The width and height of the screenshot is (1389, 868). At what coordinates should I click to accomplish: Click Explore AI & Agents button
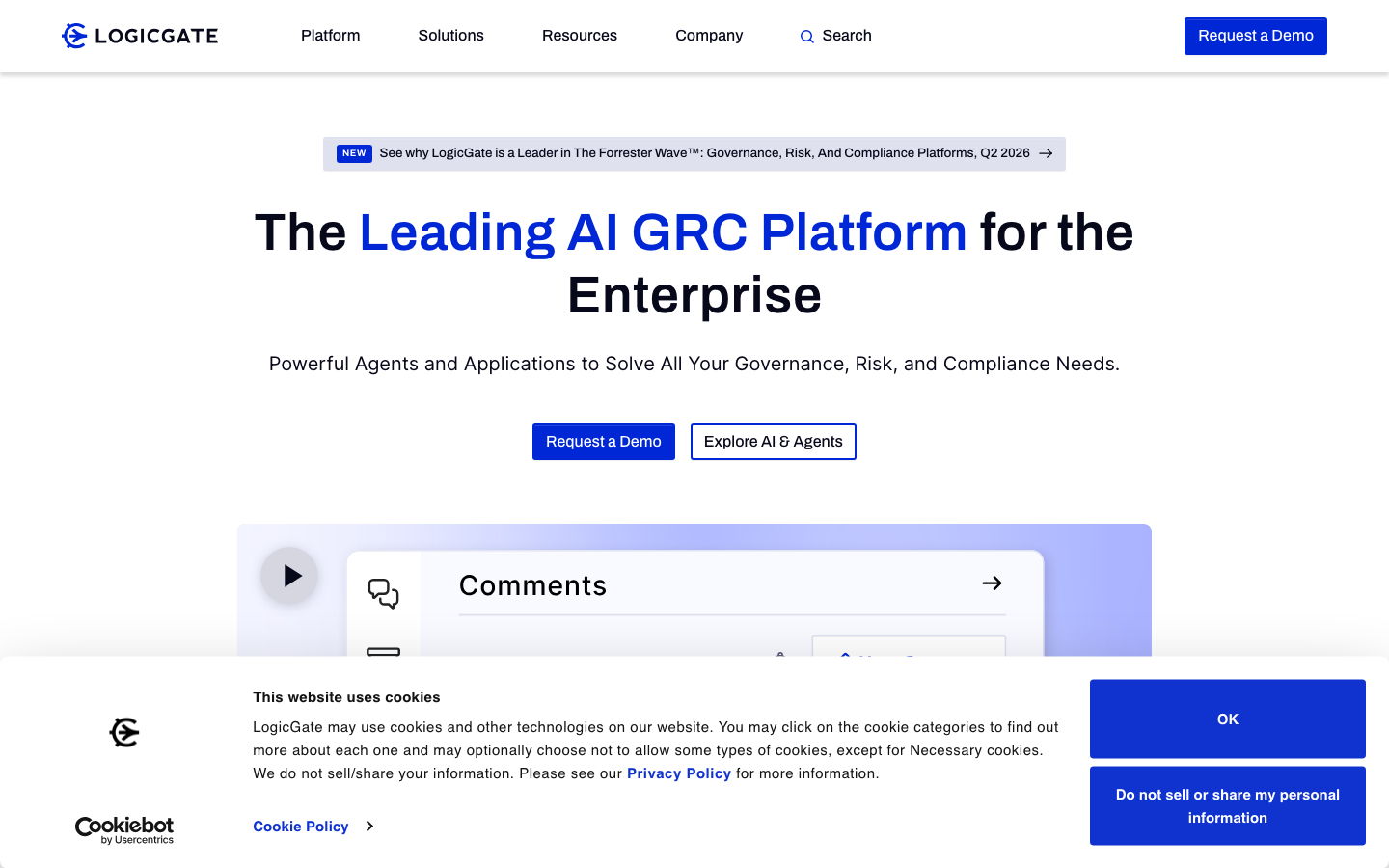[x=773, y=442]
